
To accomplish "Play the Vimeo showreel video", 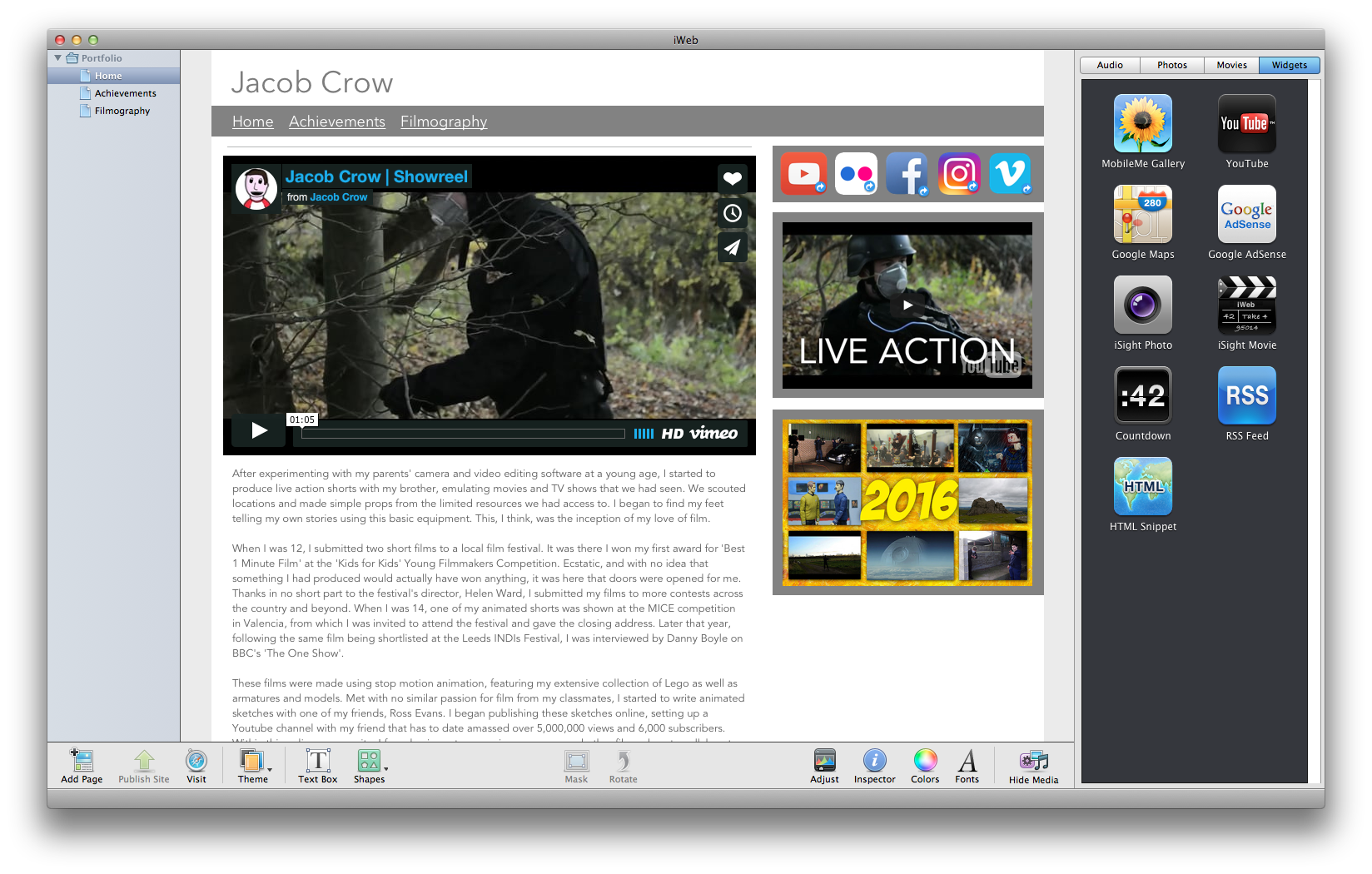I will (259, 430).
